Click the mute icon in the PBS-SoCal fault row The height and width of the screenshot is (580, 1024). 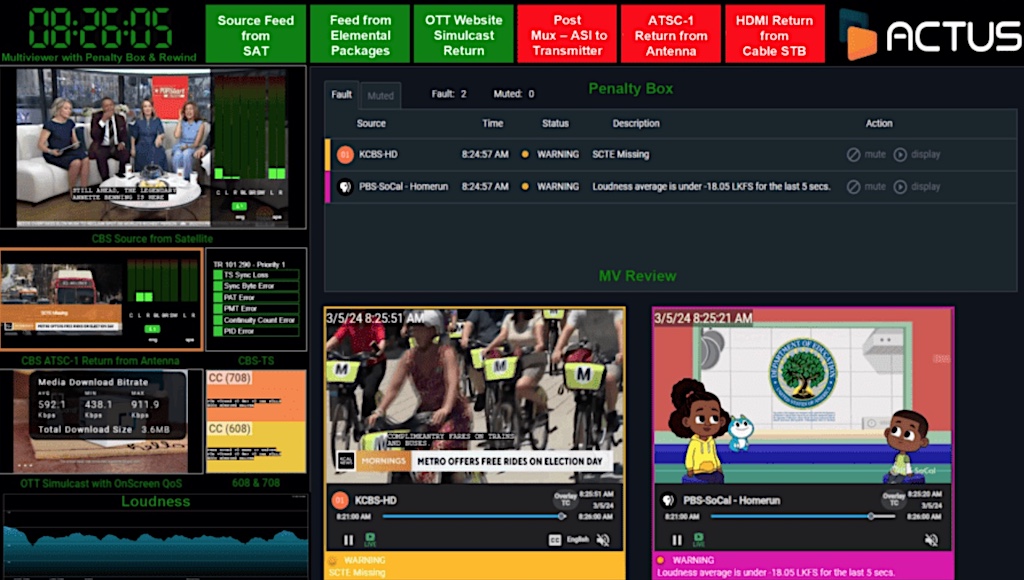click(x=854, y=187)
